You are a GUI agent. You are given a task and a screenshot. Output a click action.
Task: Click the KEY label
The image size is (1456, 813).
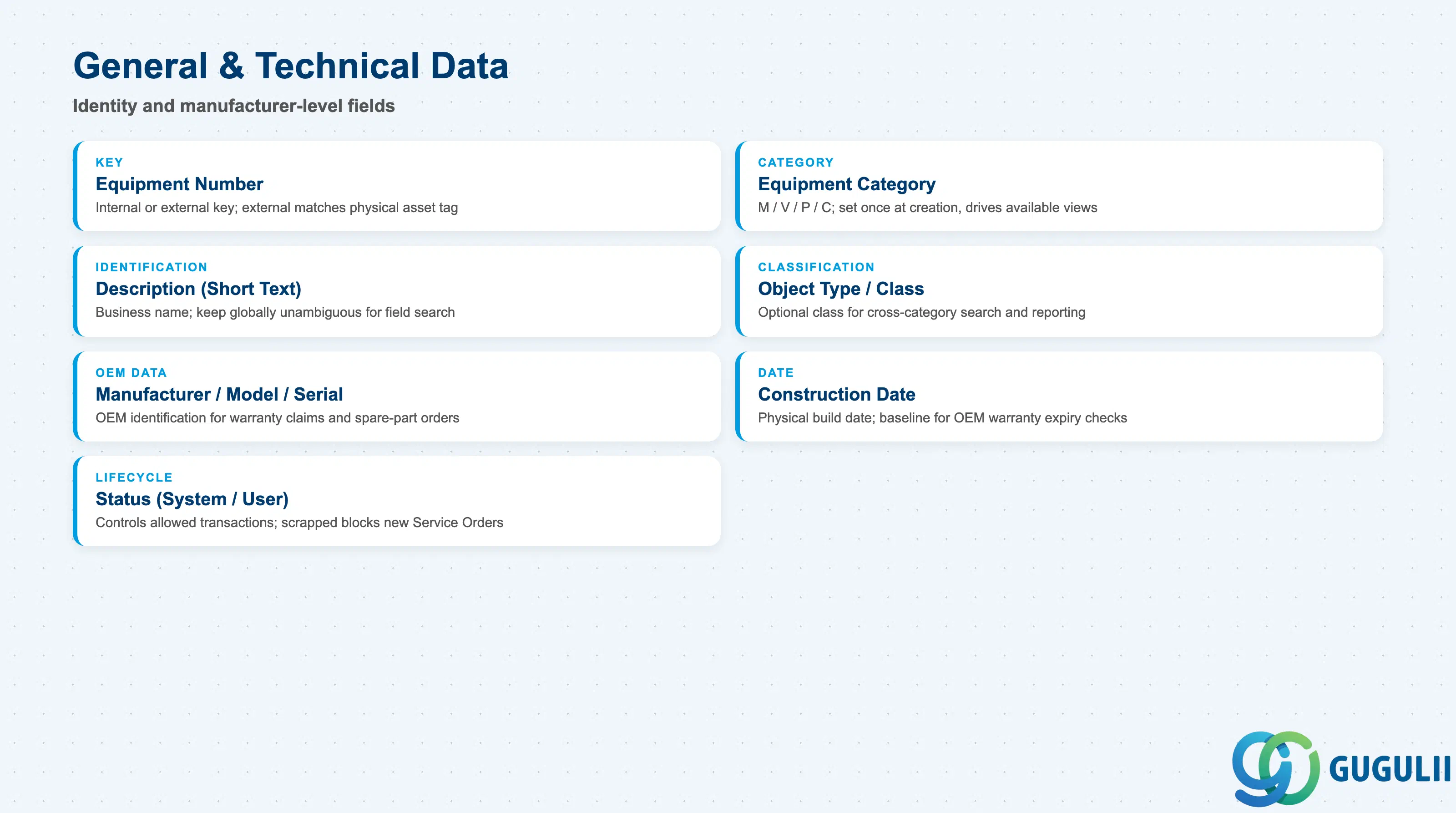click(109, 162)
